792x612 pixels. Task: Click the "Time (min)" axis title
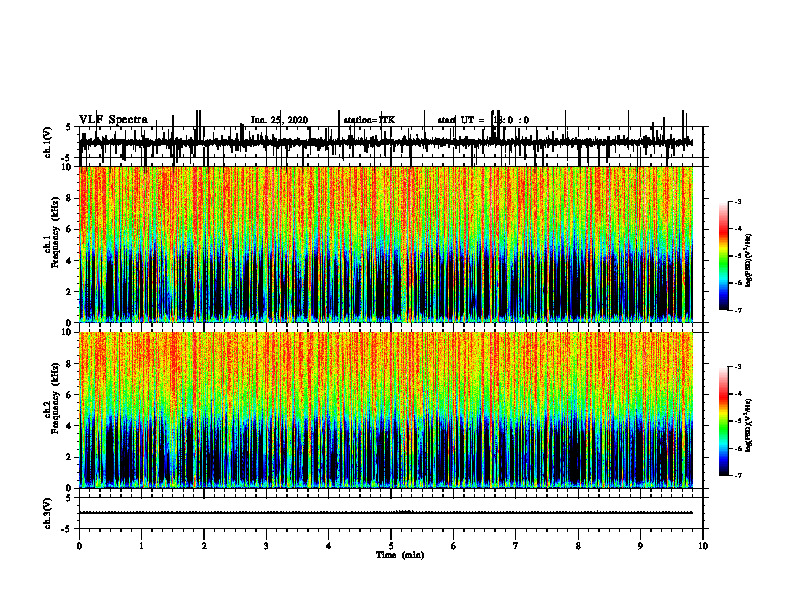400,555
